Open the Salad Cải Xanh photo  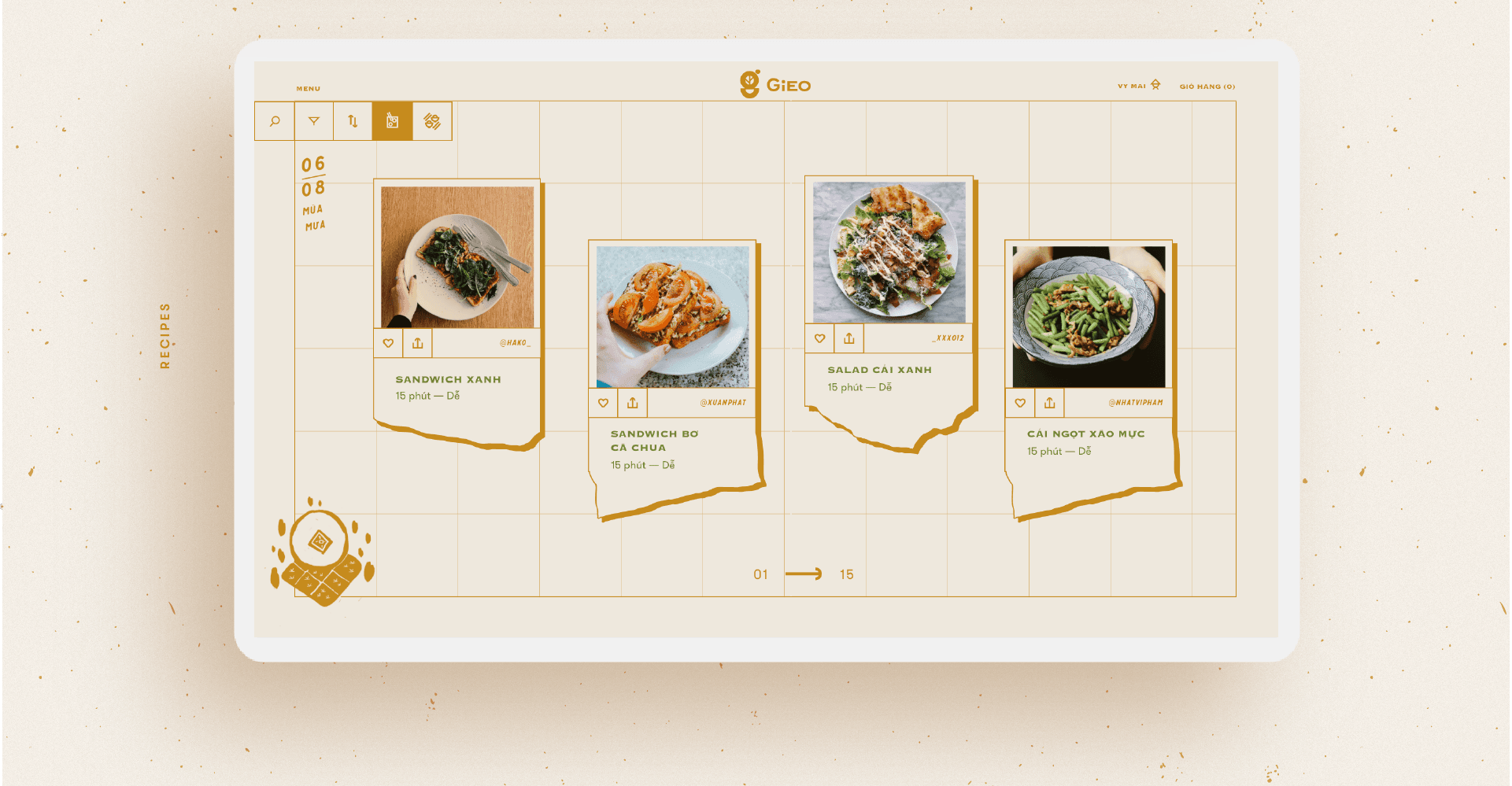pos(889,252)
